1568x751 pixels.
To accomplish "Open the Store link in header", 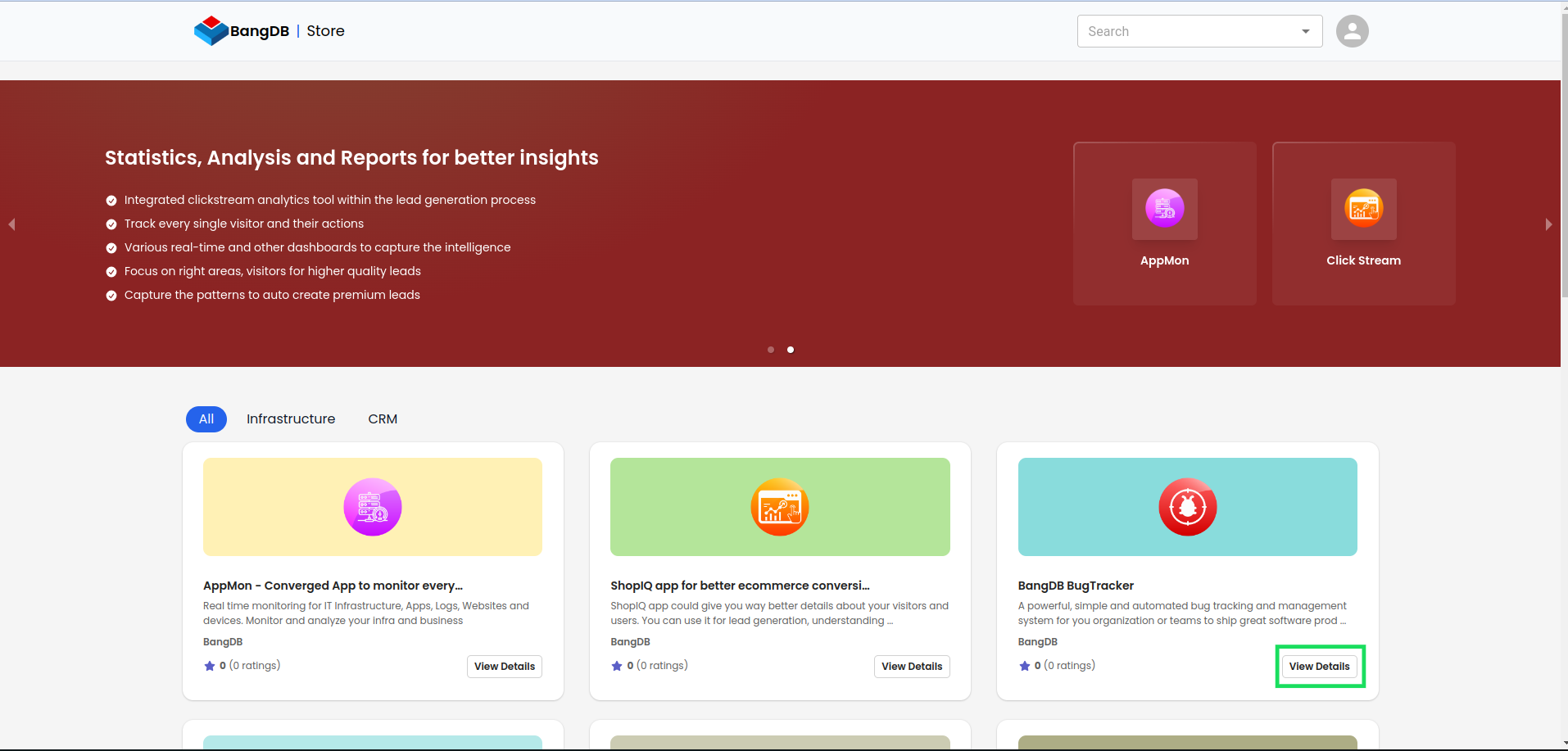I will [x=325, y=31].
